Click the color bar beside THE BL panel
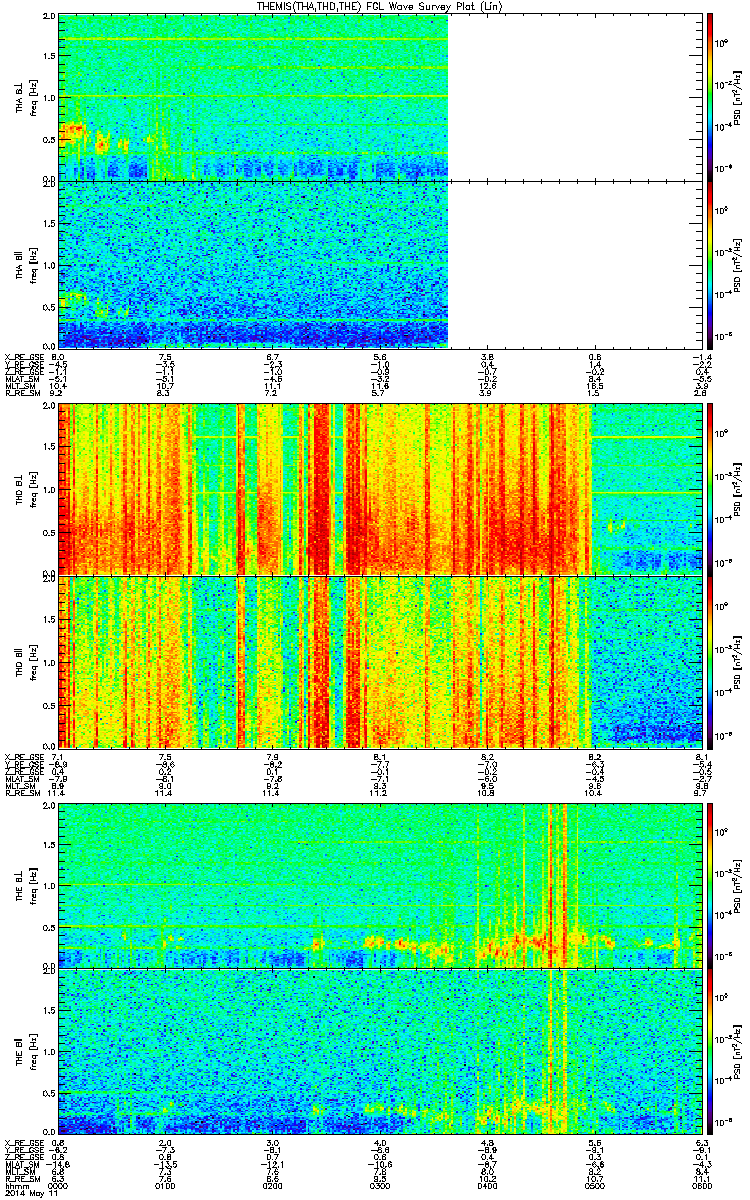Screen dimensions: 750x1200 (x=710, y=884)
